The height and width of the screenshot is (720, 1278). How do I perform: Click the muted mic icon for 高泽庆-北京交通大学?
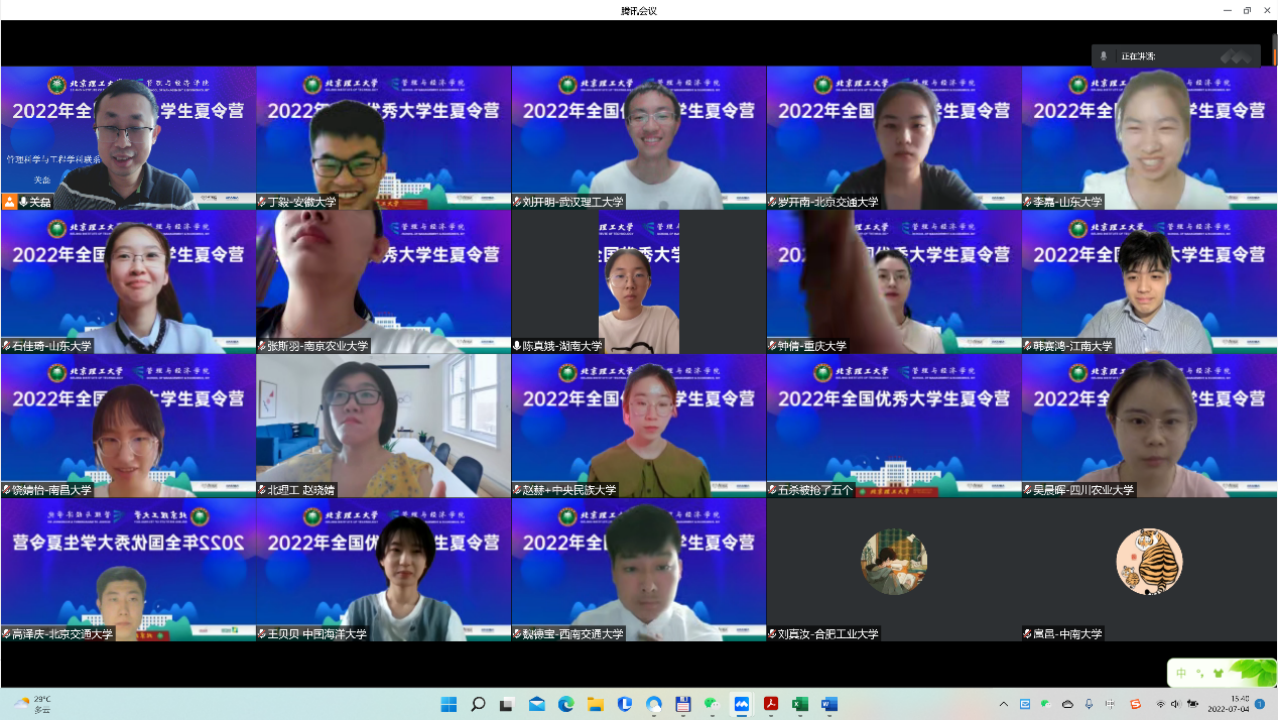pyautogui.click(x=7, y=634)
